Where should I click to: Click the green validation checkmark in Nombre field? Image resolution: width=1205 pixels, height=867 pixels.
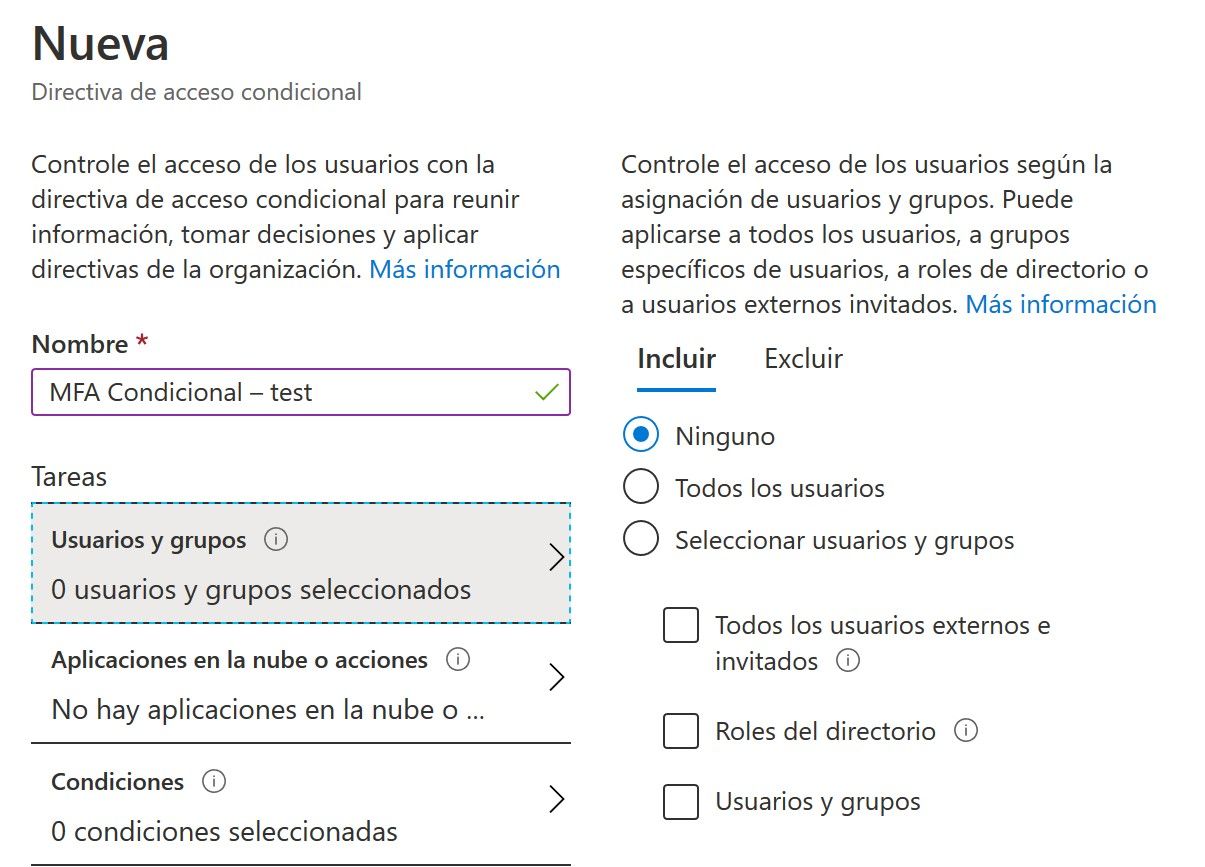(545, 392)
